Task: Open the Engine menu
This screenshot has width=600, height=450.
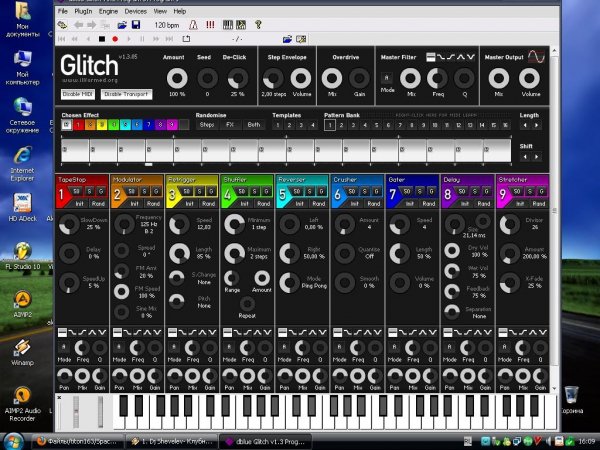Action: pyautogui.click(x=108, y=11)
